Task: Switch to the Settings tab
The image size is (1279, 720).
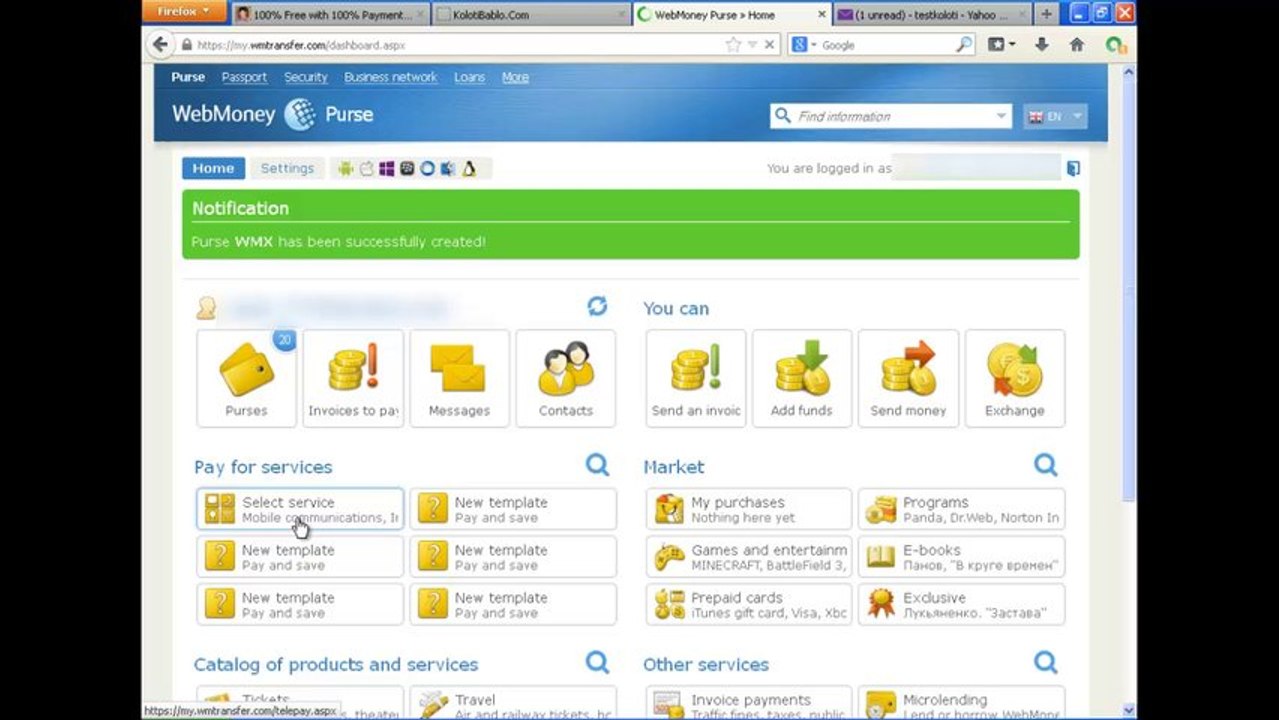Action: (x=287, y=168)
